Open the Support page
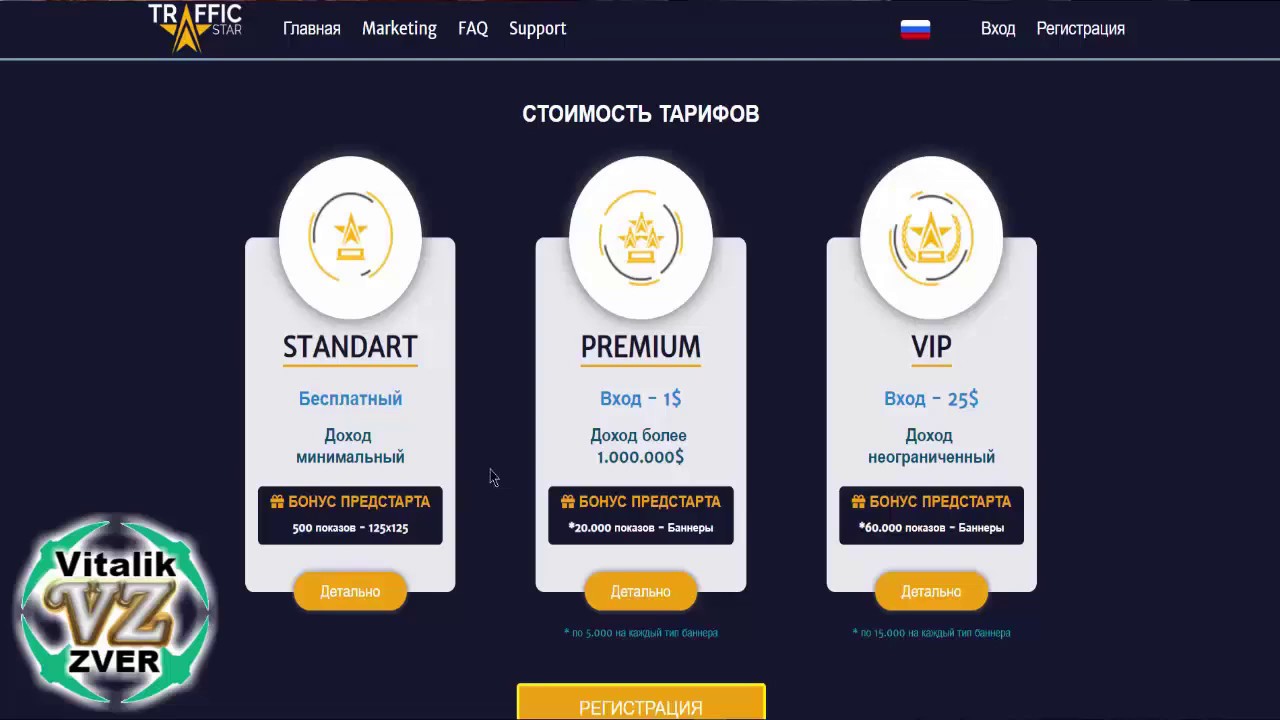This screenshot has height=720, width=1280. [x=537, y=29]
